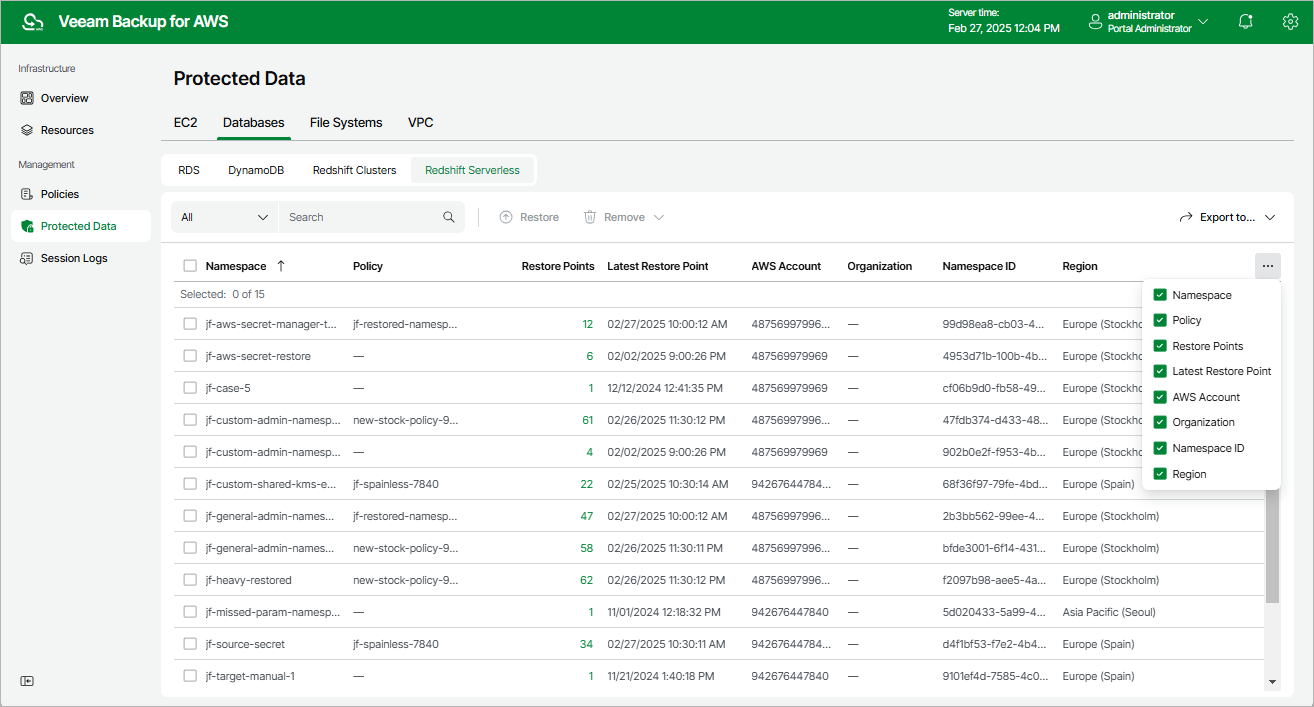Open the settings gear icon
Viewport: 1314px width, 707px height.
(1290, 22)
